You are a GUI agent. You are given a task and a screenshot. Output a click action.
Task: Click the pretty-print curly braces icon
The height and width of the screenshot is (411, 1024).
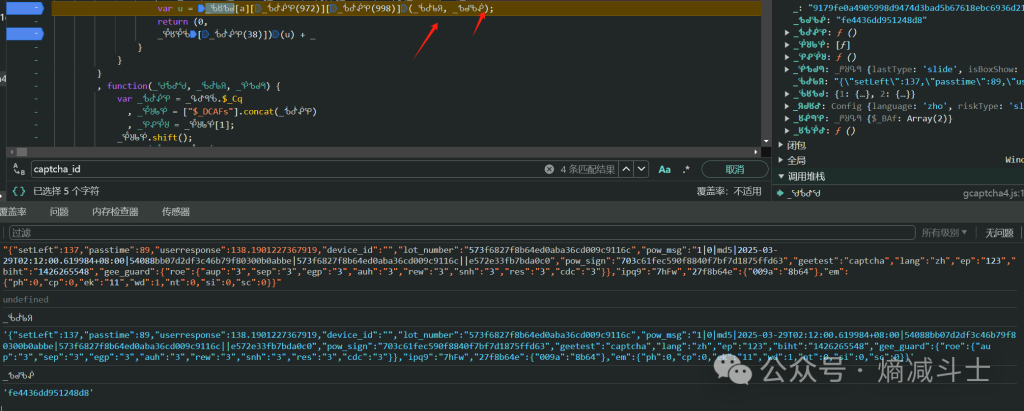click(x=19, y=190)
